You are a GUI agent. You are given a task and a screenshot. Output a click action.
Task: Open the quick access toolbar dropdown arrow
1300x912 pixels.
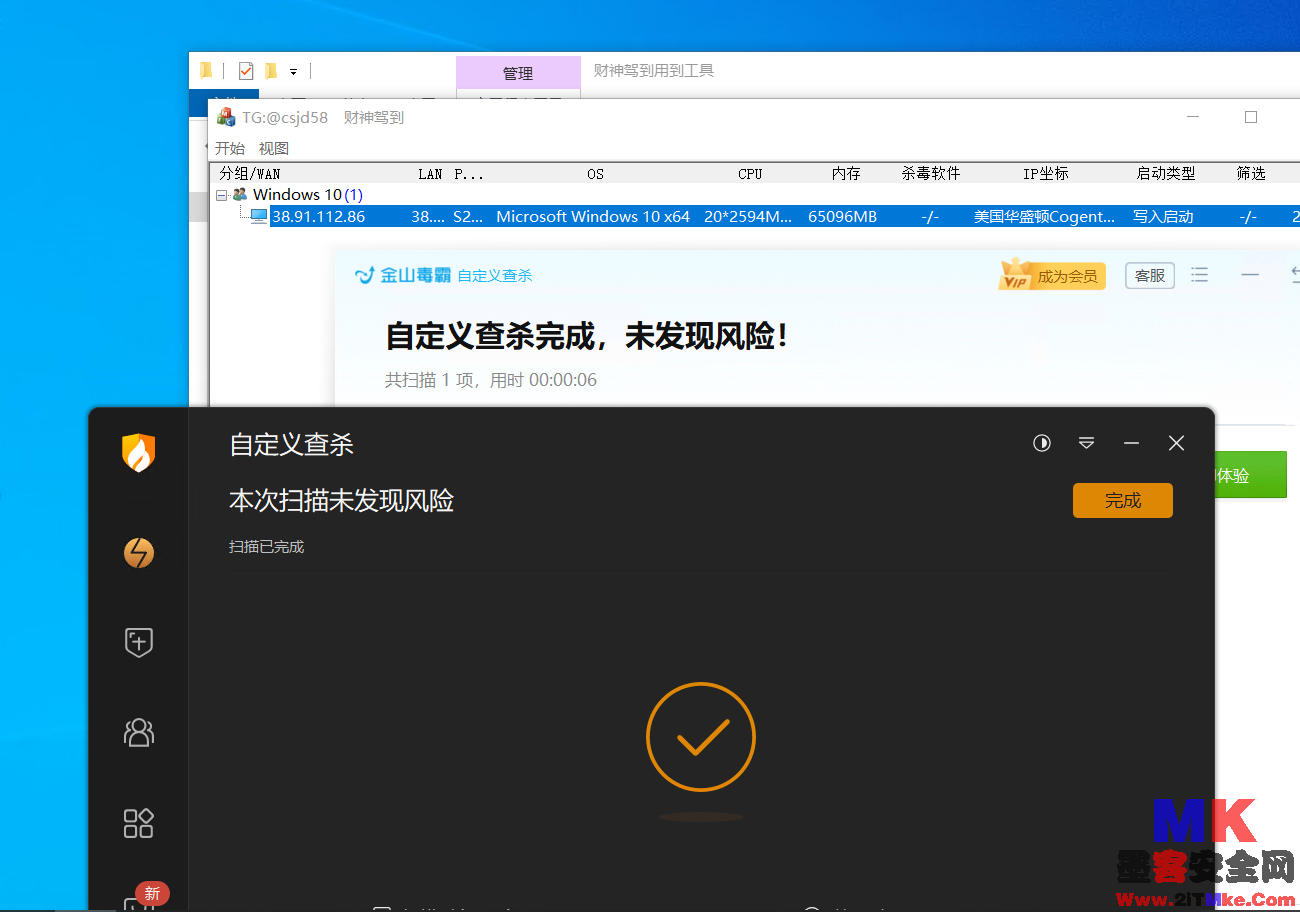[x=293, y=72]
